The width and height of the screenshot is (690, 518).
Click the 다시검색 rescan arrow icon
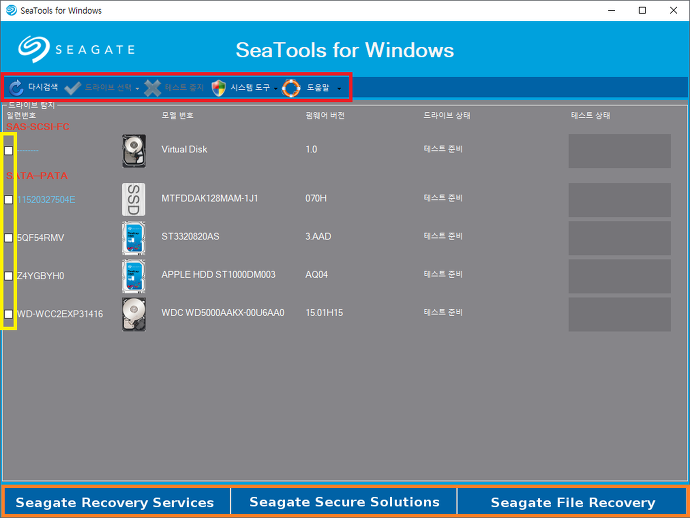tap(16, 88)
